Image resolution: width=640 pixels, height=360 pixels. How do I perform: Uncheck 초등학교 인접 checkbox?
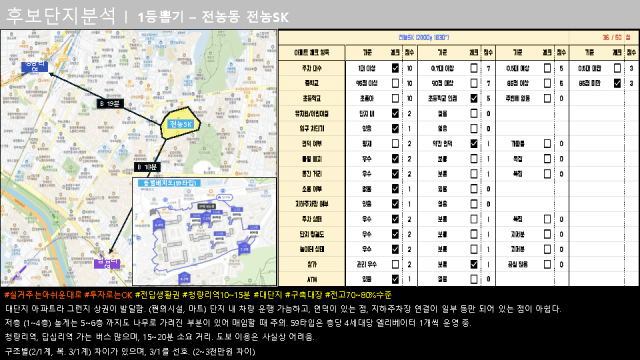point(473,98)
